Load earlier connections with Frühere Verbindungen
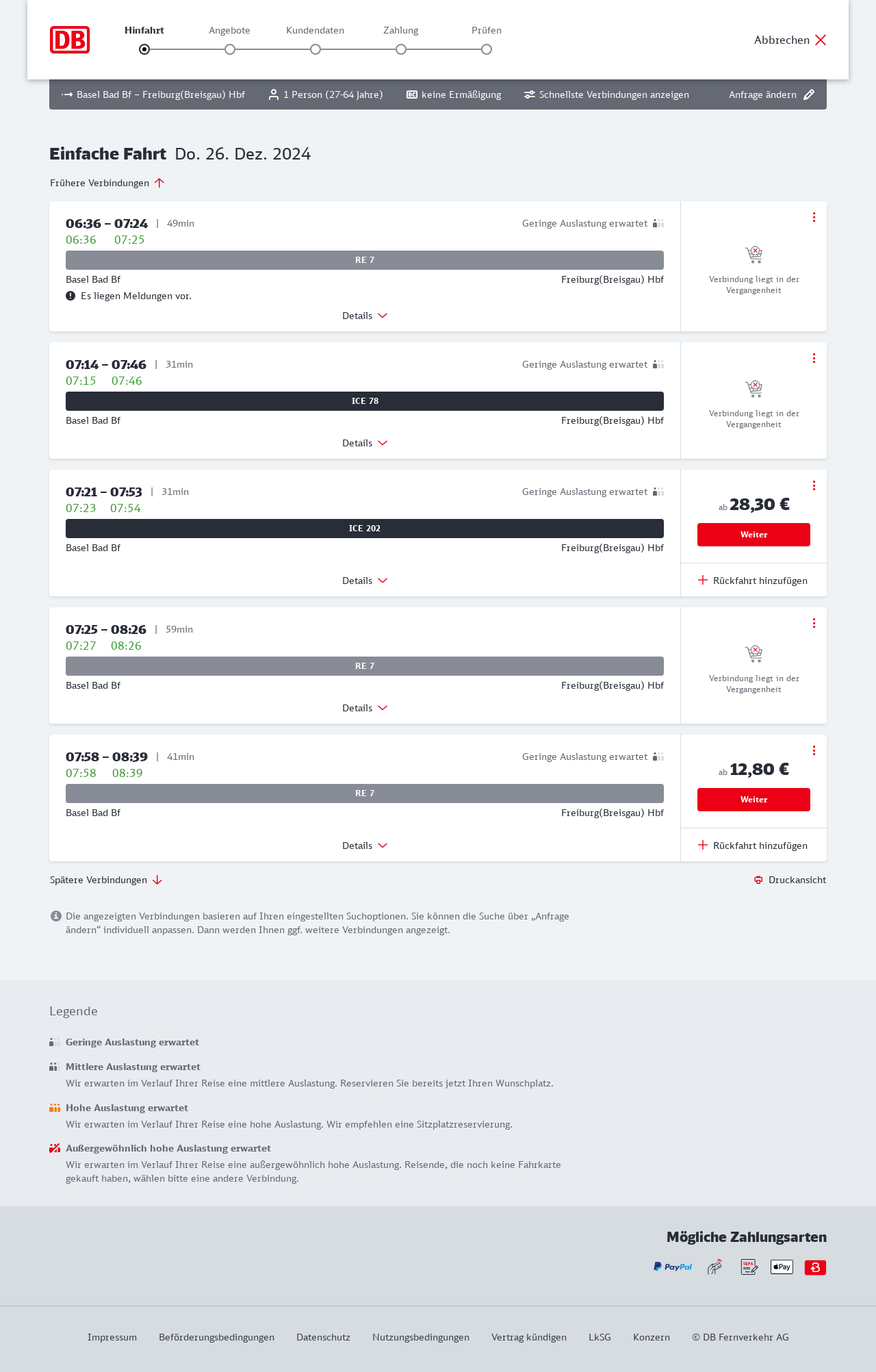Screen dimensions: 876x1372 pyautogui.click(x=107, y=183)
